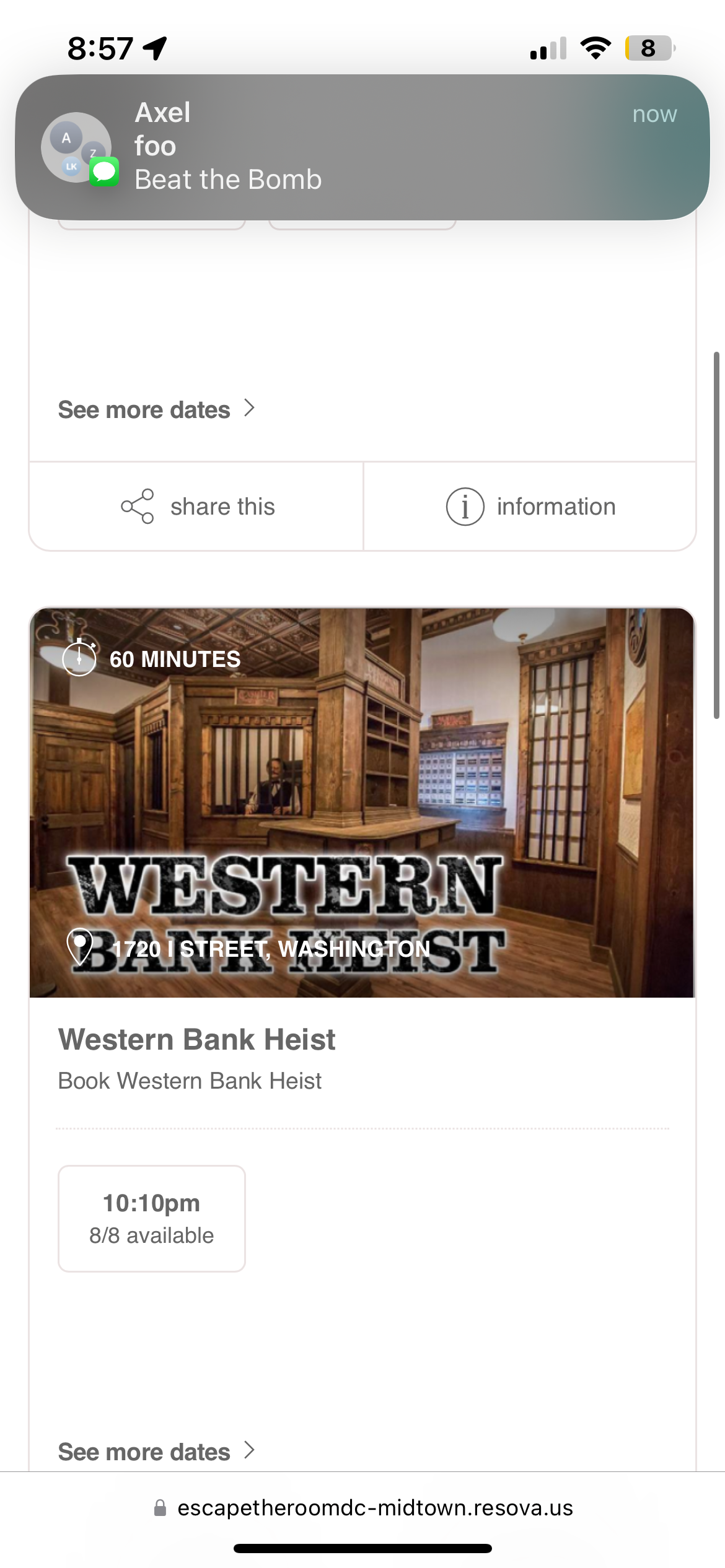Tap the location arrow next to the clock
725x1568 pixels.
(x=155, y=48)
